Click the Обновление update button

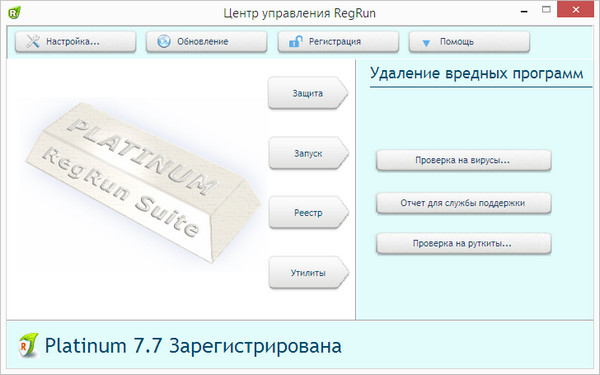206,41
